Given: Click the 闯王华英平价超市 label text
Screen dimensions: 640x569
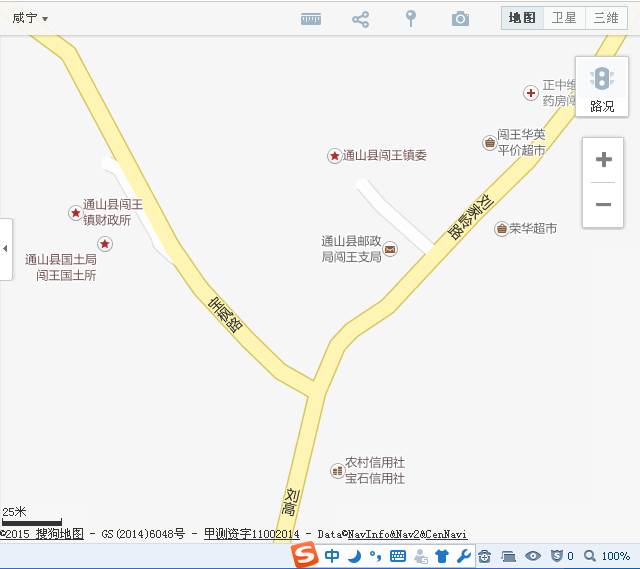Looking at the screenshot, I should [521, 142].
